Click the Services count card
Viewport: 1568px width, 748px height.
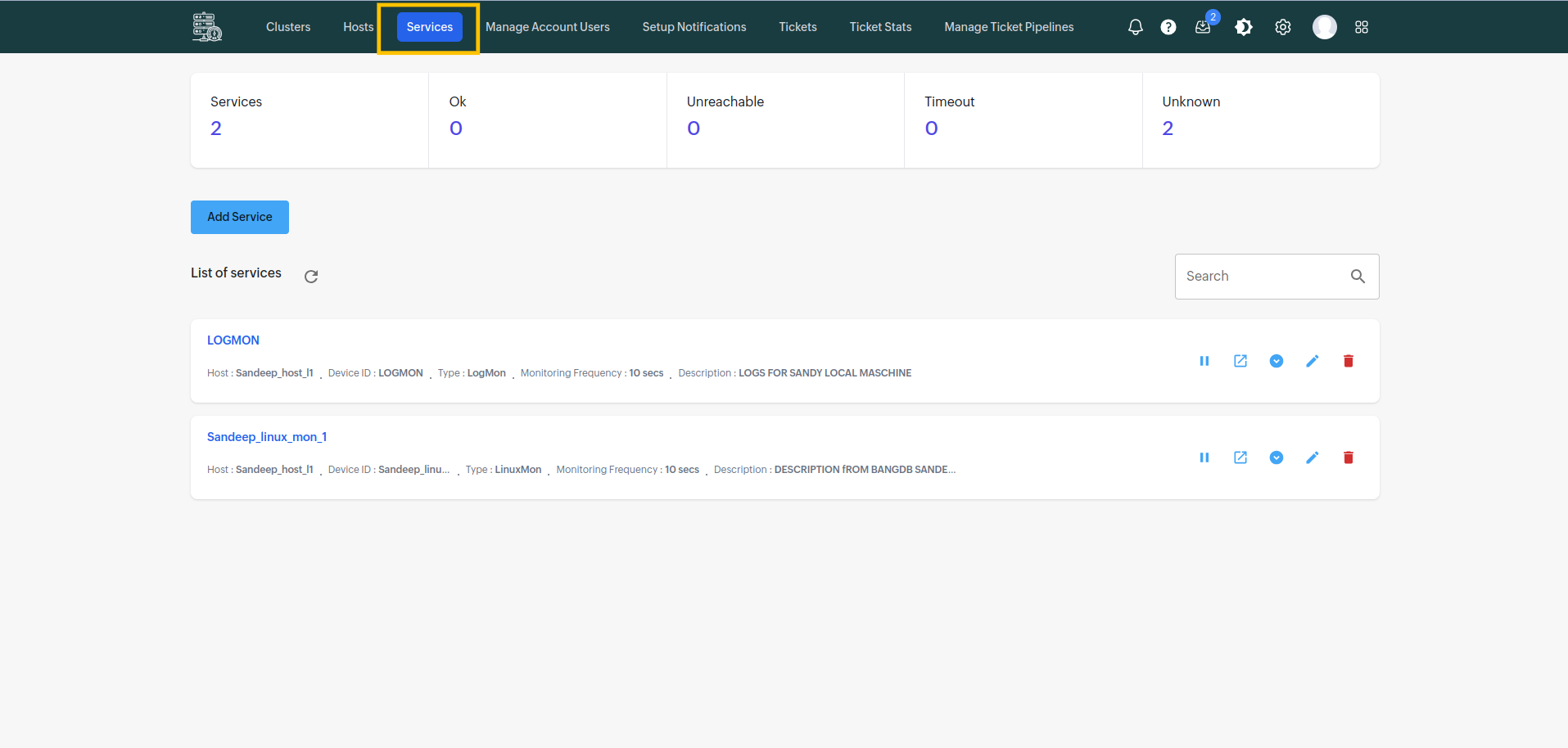(x=310, y=120)
